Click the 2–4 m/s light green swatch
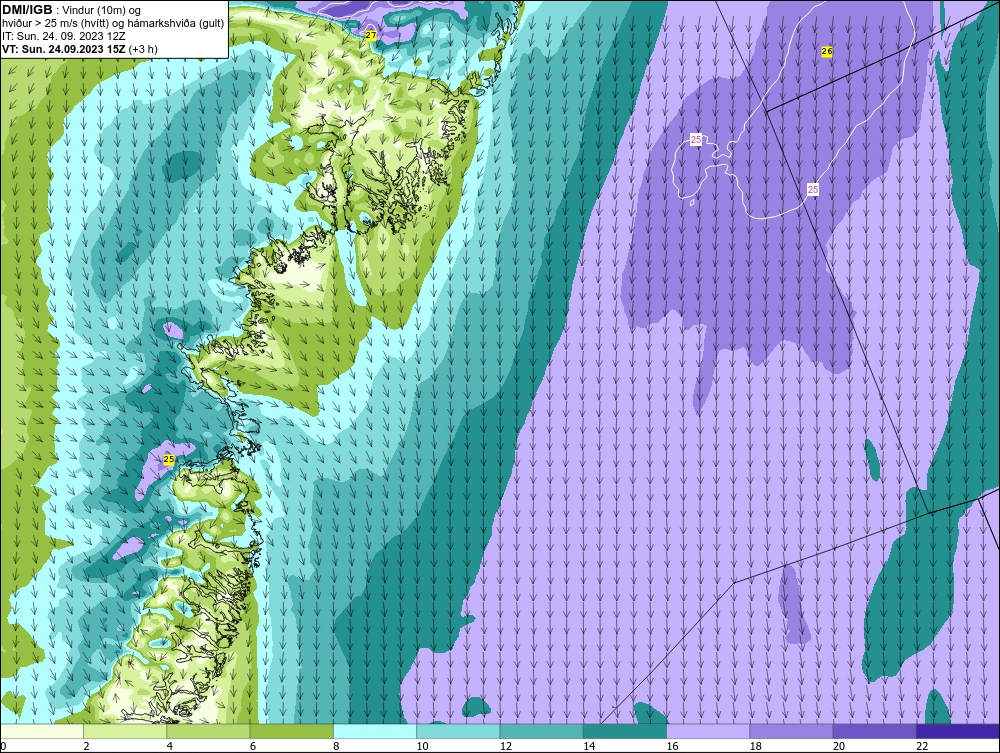1000x753 pixels. tap(125, 731)
